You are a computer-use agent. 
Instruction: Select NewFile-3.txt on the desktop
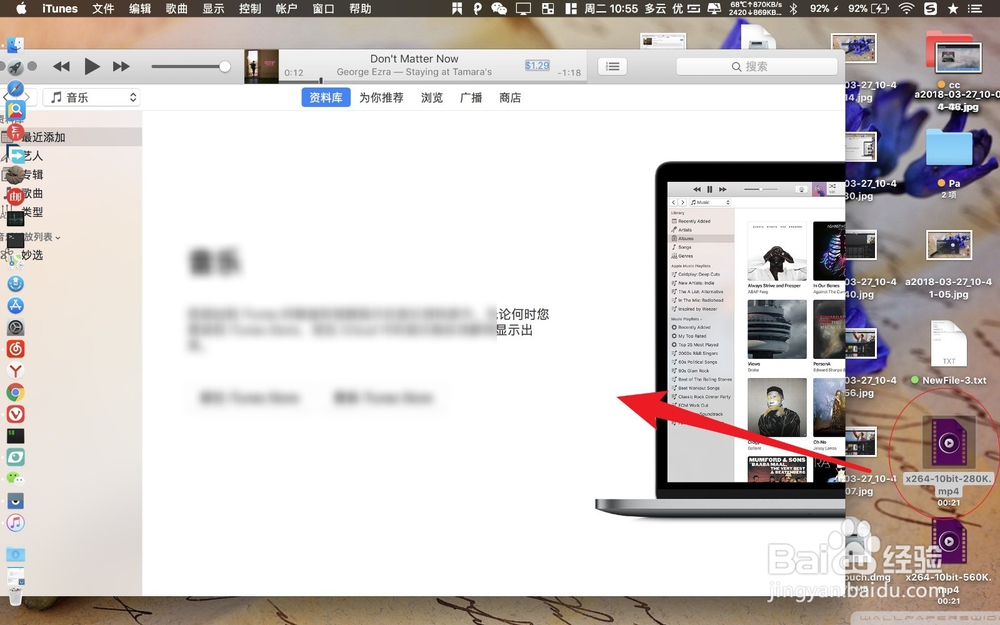click(x=948, y=344)
